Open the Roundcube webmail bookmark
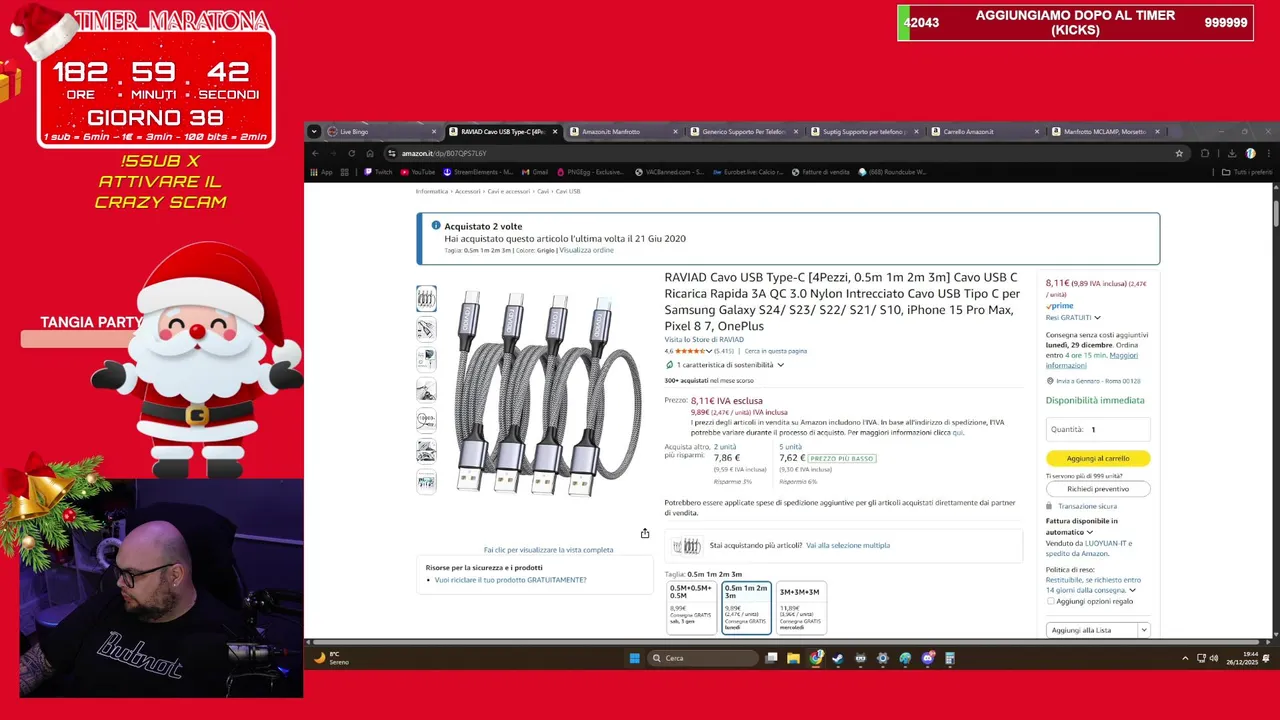 892,172
